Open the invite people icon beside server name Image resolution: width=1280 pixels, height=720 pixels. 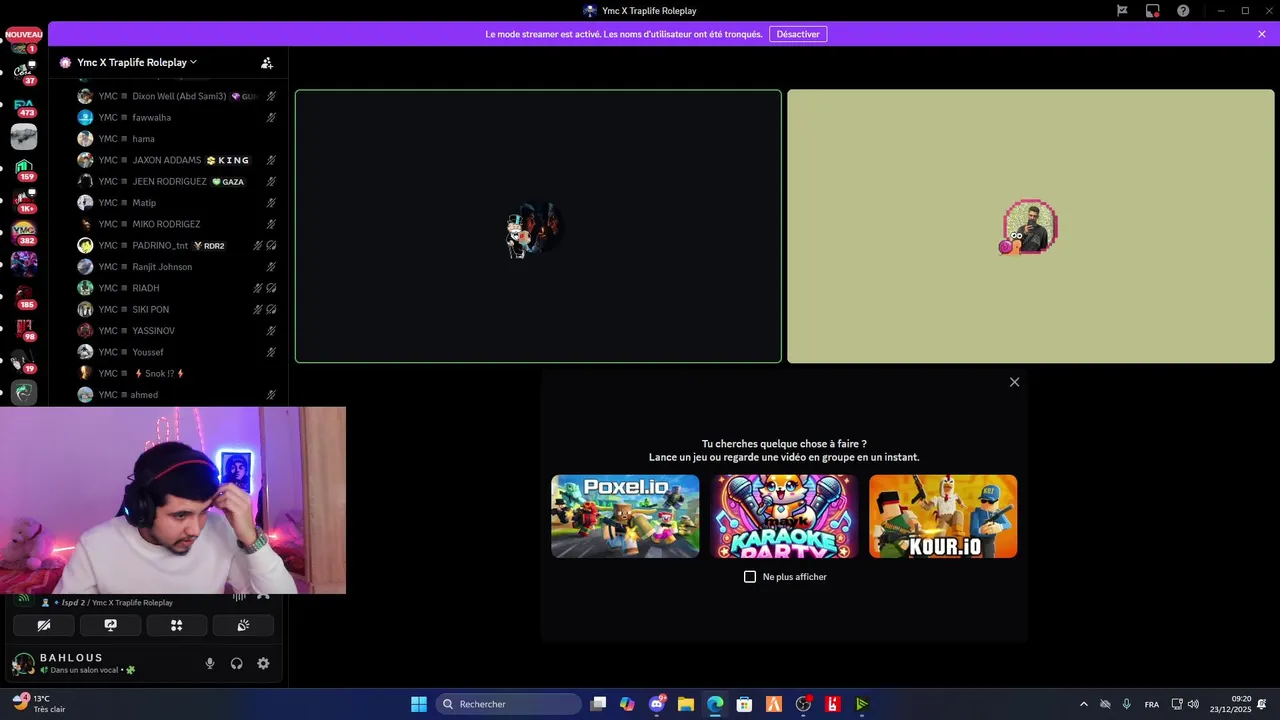tap(267, 62)
